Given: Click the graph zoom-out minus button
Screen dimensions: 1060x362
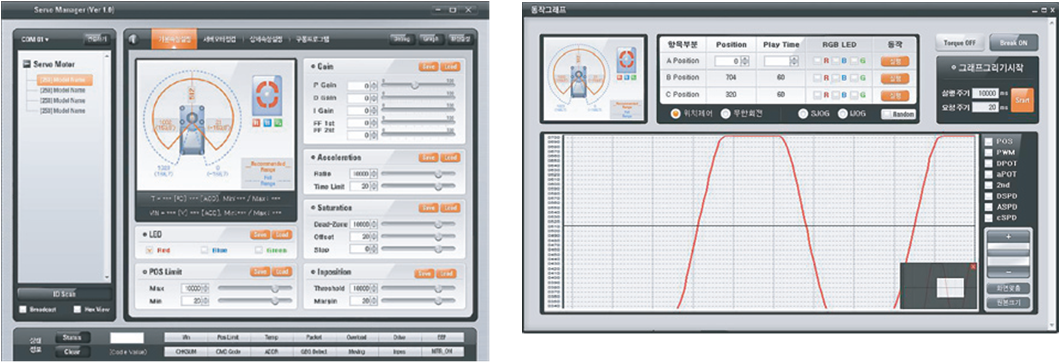Looking at the screenshot, I should 1008,272.
